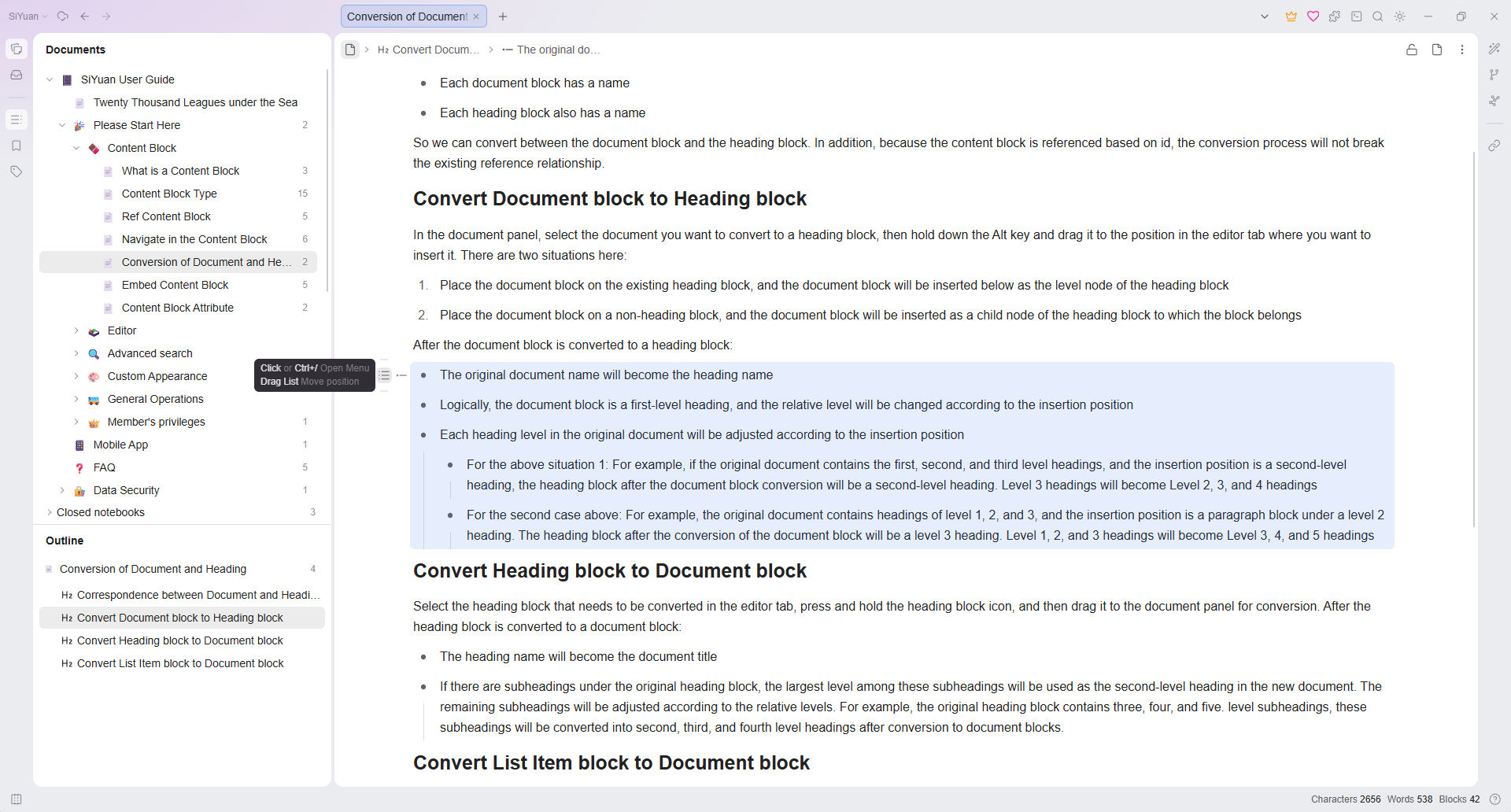Open Content Block Type document
The width and height of the screenshot is (1511, 812).
pyautogui.click(x=169, y=194)
